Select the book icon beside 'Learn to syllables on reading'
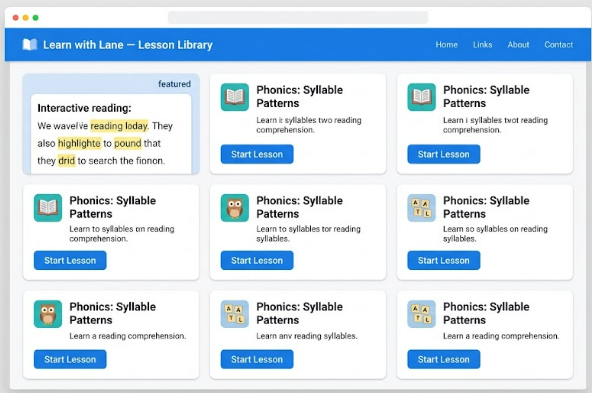Image resolution: width=592 pixels, height=393 pixels. [48, 208]
